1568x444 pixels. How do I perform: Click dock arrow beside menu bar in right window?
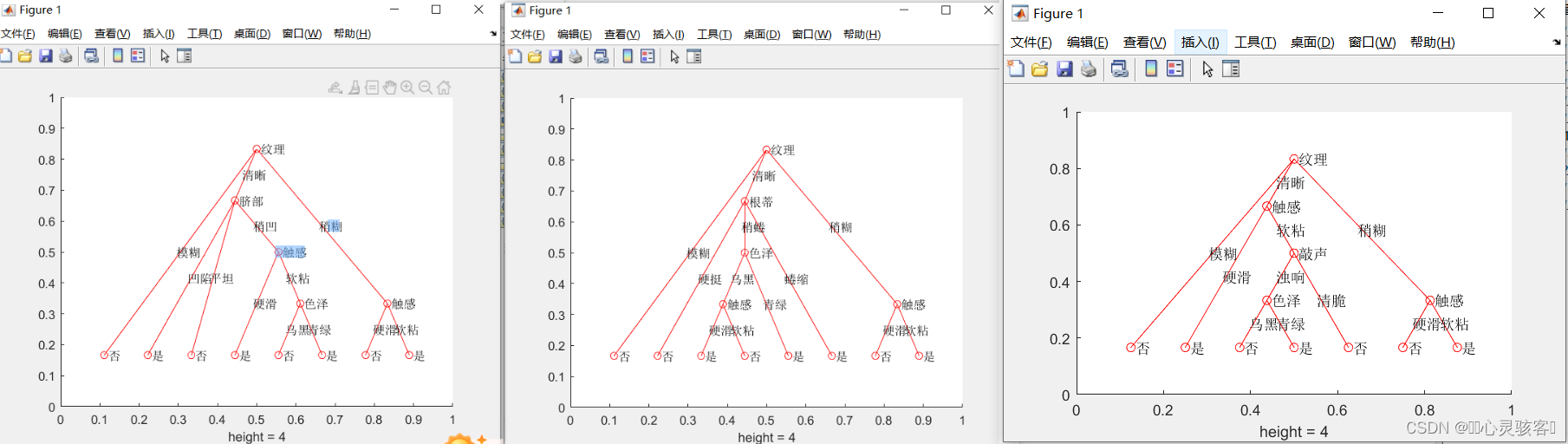(1557, 42)
